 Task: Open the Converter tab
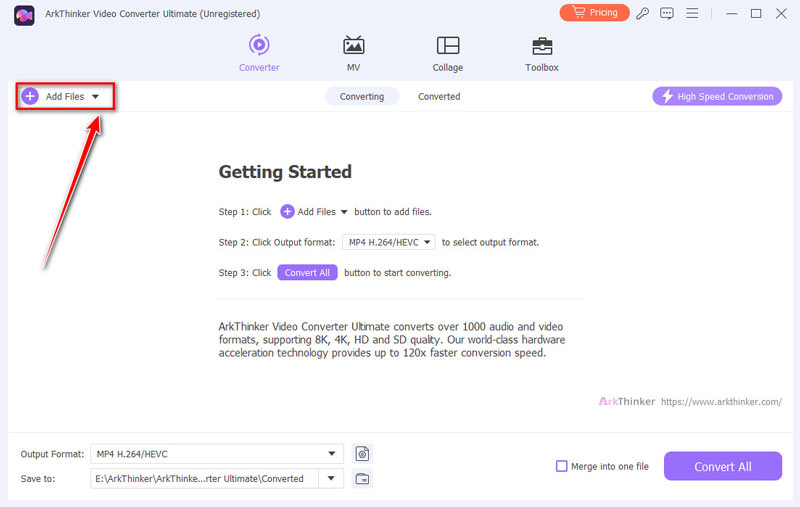[259, 53]
